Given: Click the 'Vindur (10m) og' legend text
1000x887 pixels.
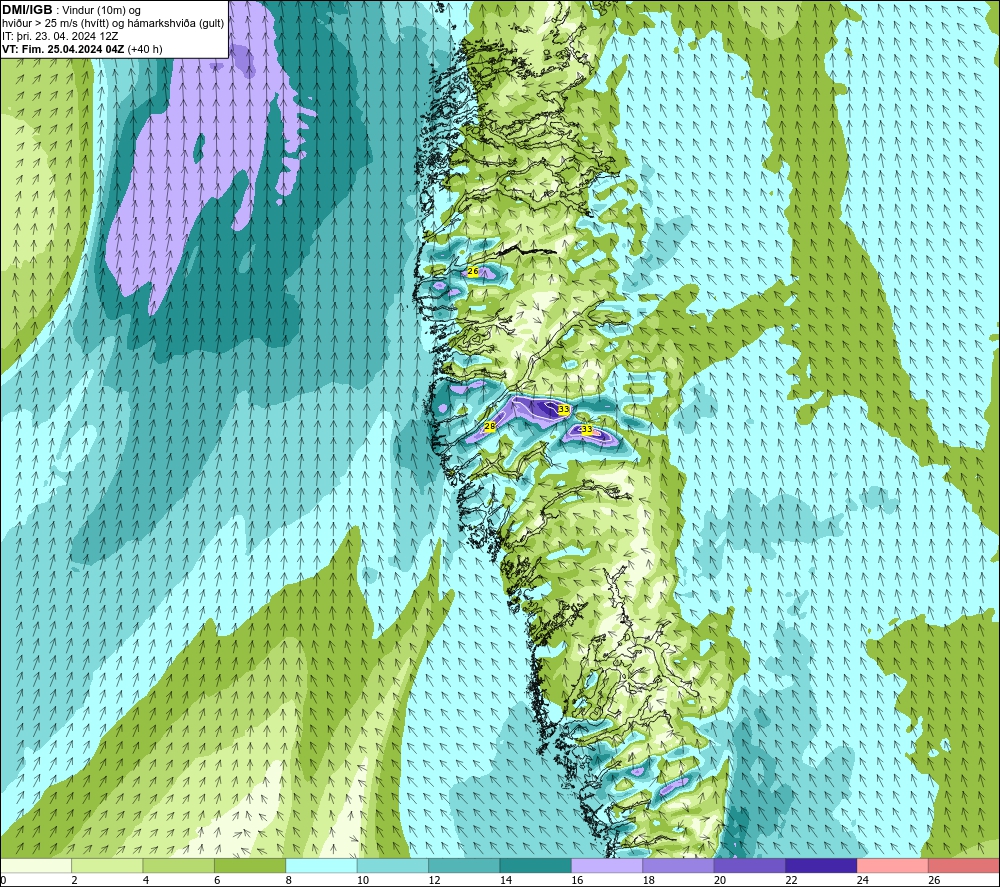Looking at the screenshot, I should point(102,11).
